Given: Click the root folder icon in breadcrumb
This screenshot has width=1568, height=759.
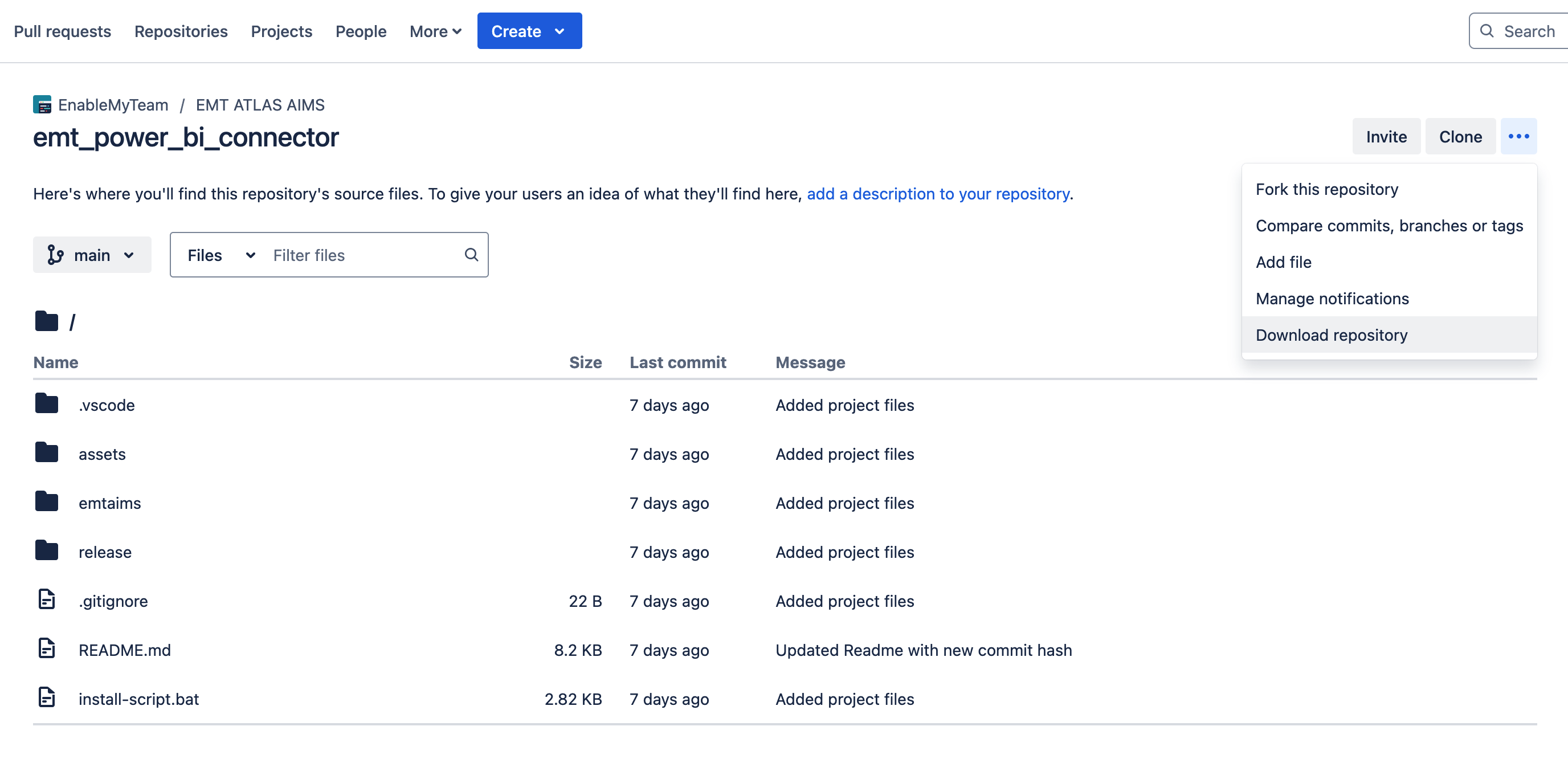Looking at the screenshot, I should [46, 321].
